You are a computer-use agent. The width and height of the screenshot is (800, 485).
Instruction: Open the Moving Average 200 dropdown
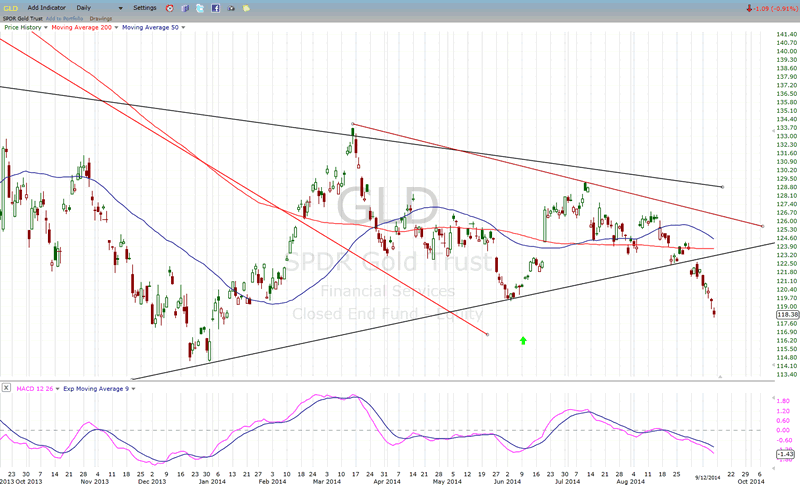pos(115,27)
